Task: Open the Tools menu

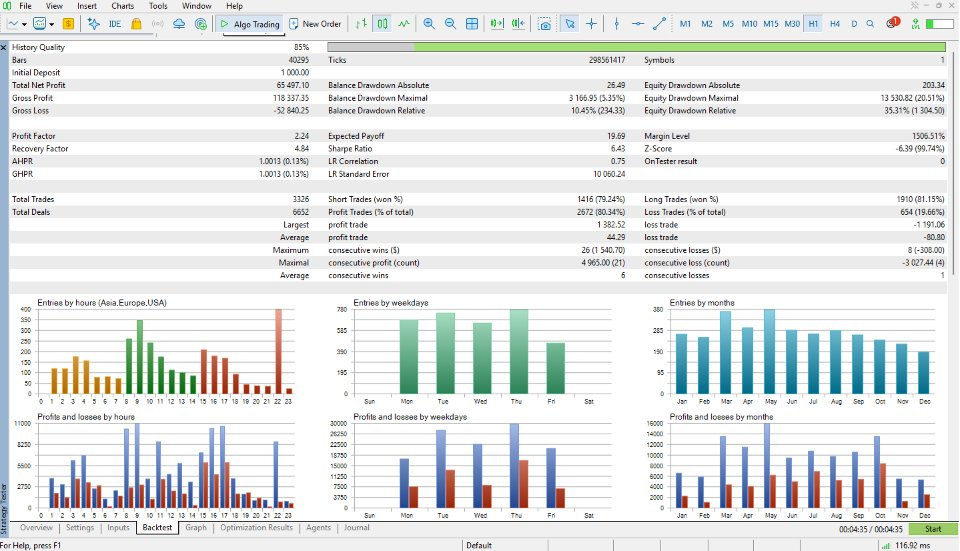Action: click(158, 6)
